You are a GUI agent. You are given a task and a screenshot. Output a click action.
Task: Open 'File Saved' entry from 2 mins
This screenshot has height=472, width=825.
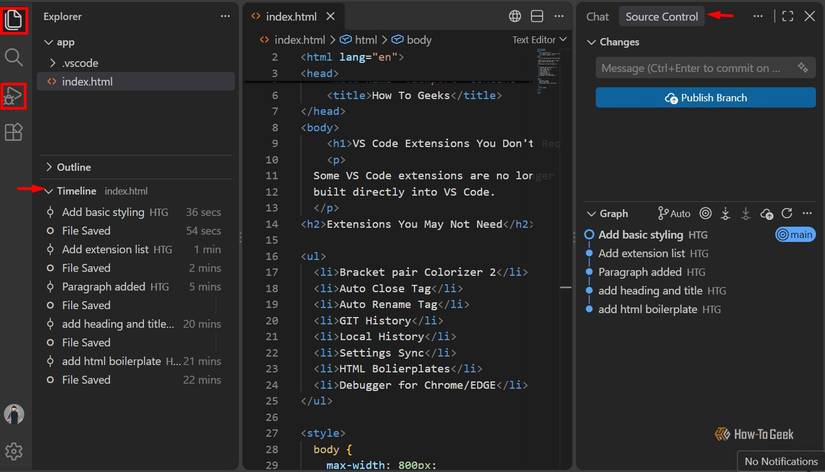tap(136, 268)
